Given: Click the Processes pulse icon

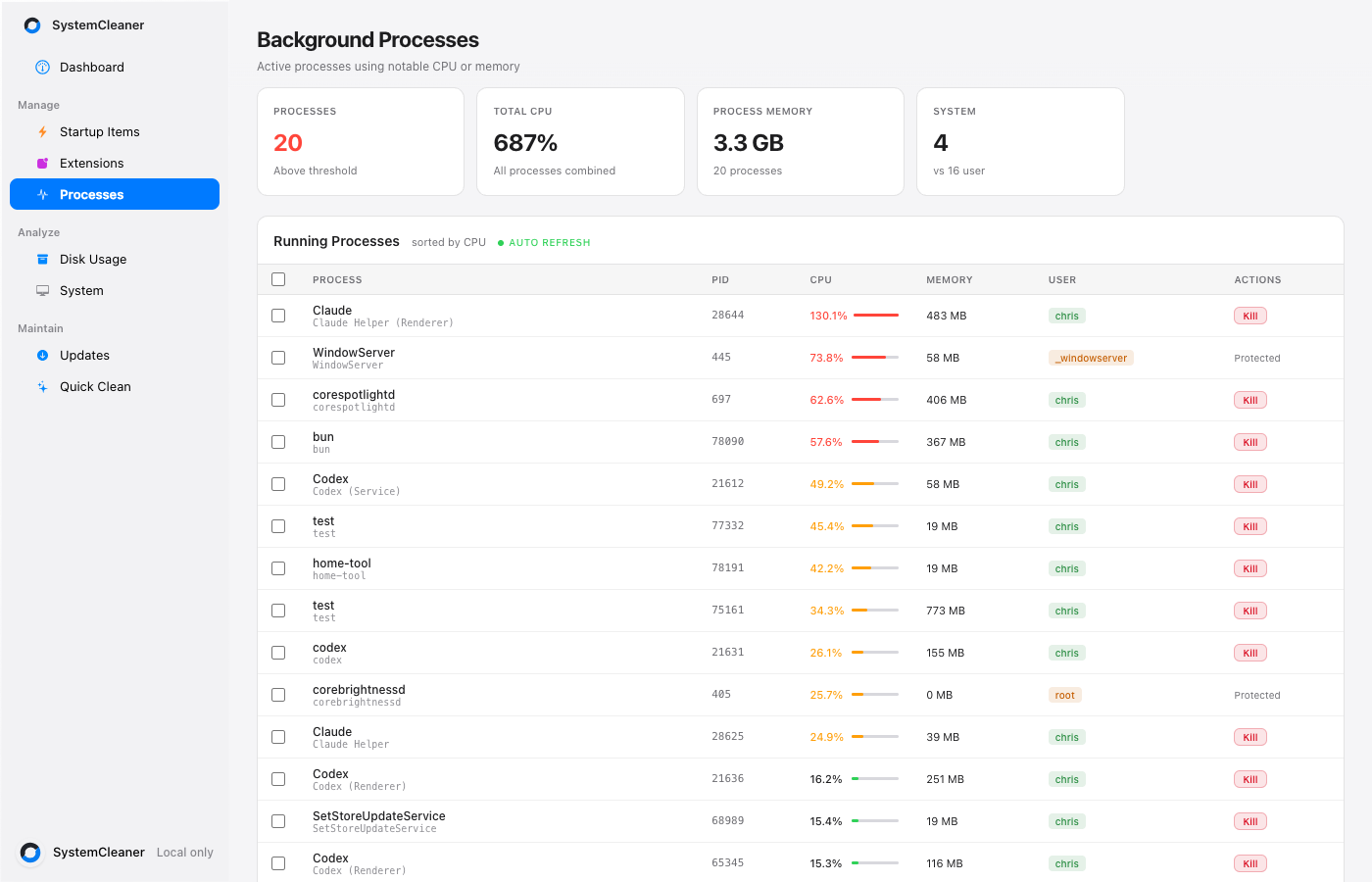Looking at the screenshot, I should click(42, 195).
